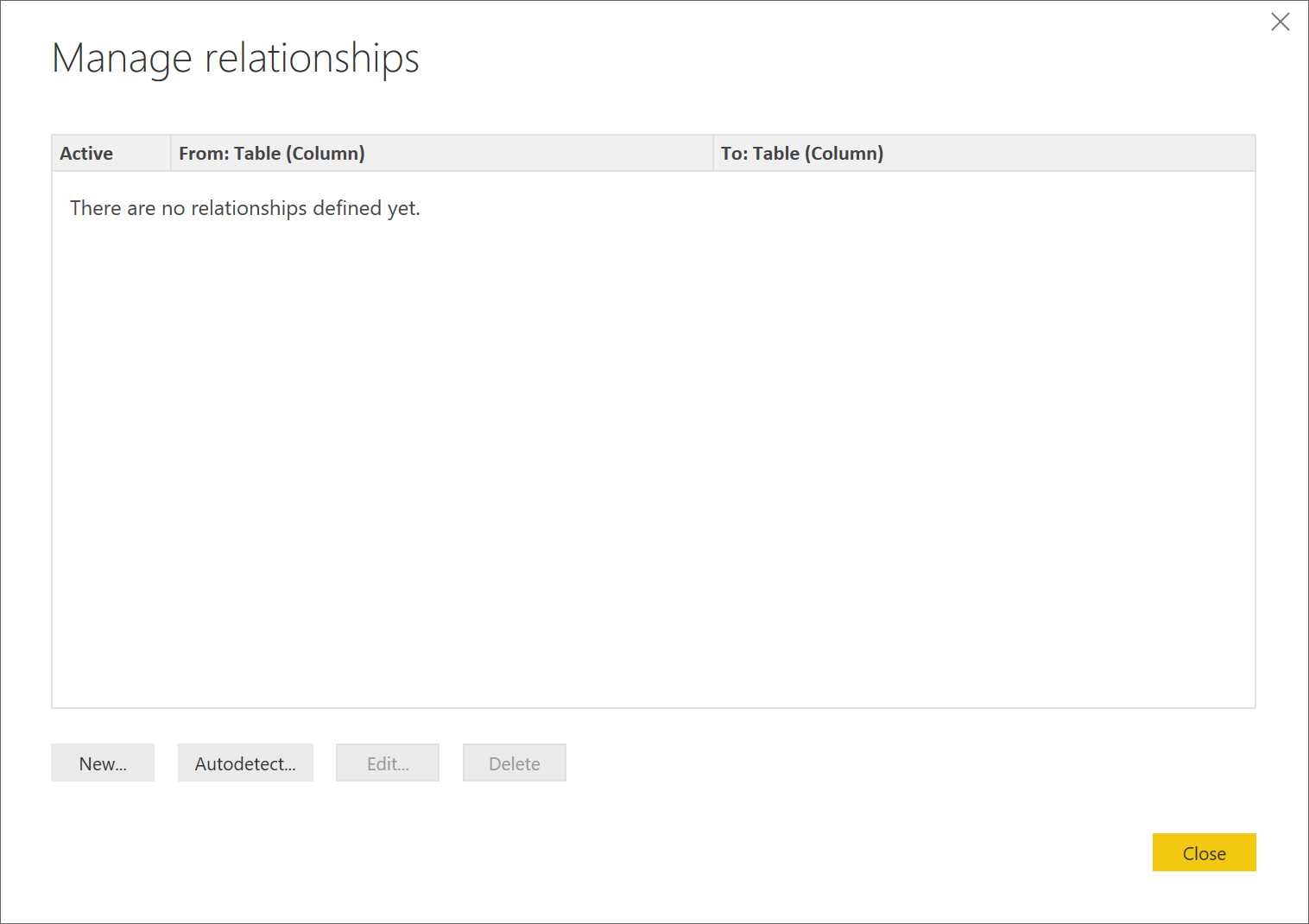Screen dimensions: 1309x924
Task: Click the From: Table (Column) header
Action: (x=272, y=153)
